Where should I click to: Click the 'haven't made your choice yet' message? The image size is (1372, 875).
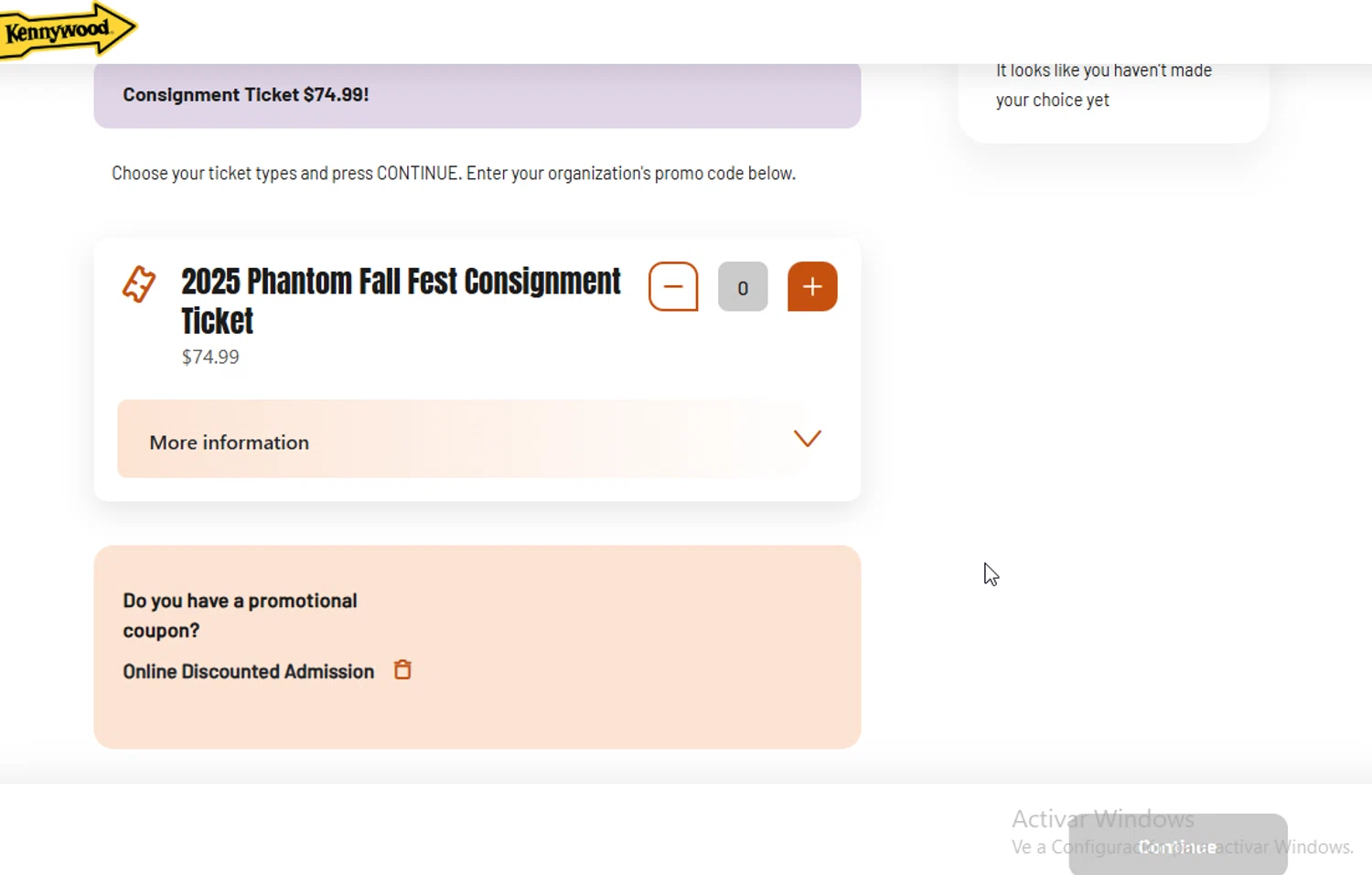1103,85
